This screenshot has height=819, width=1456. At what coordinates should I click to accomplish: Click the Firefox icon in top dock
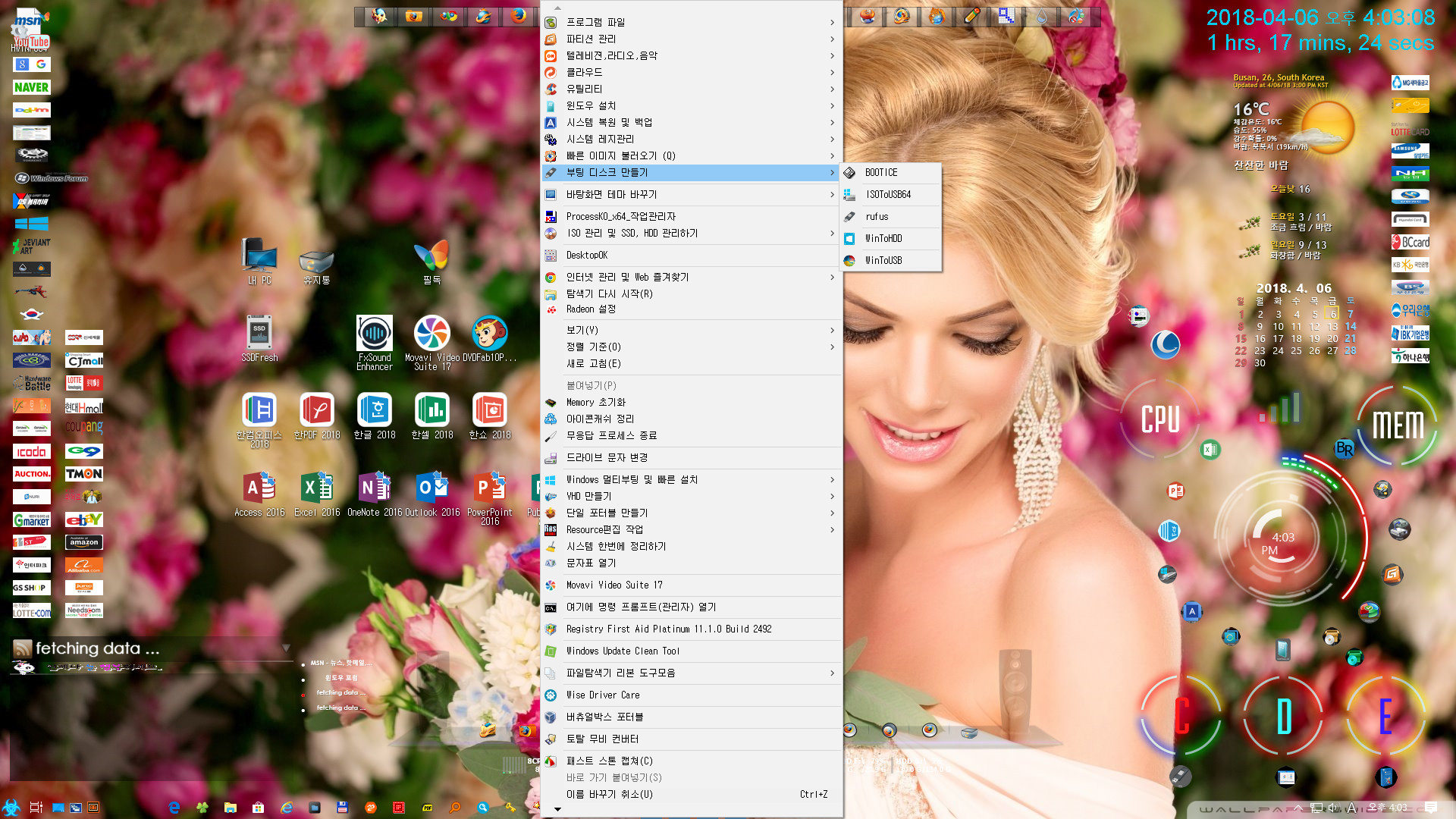pyautogui.click(x=518, y=16)
